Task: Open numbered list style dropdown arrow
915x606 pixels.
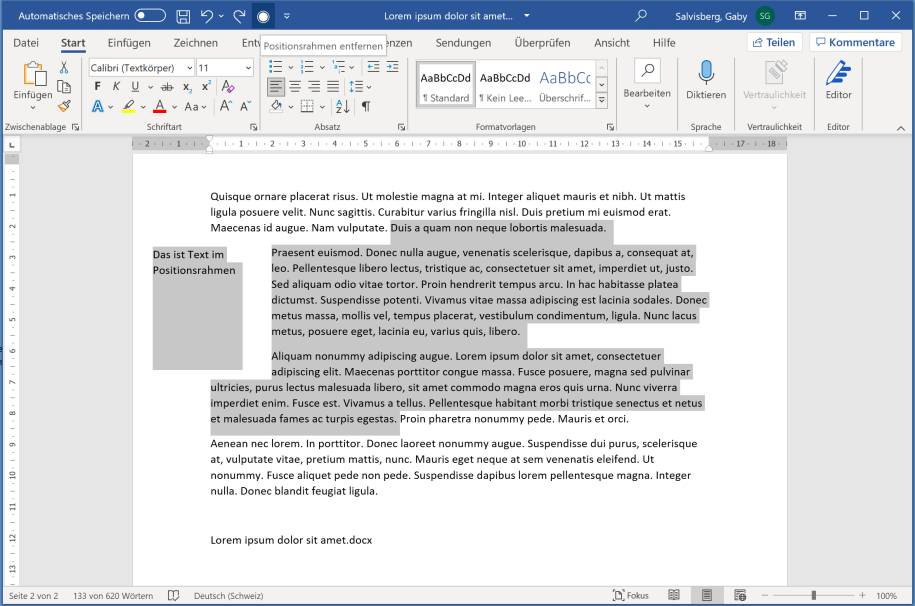Action: tap(322, 68)
